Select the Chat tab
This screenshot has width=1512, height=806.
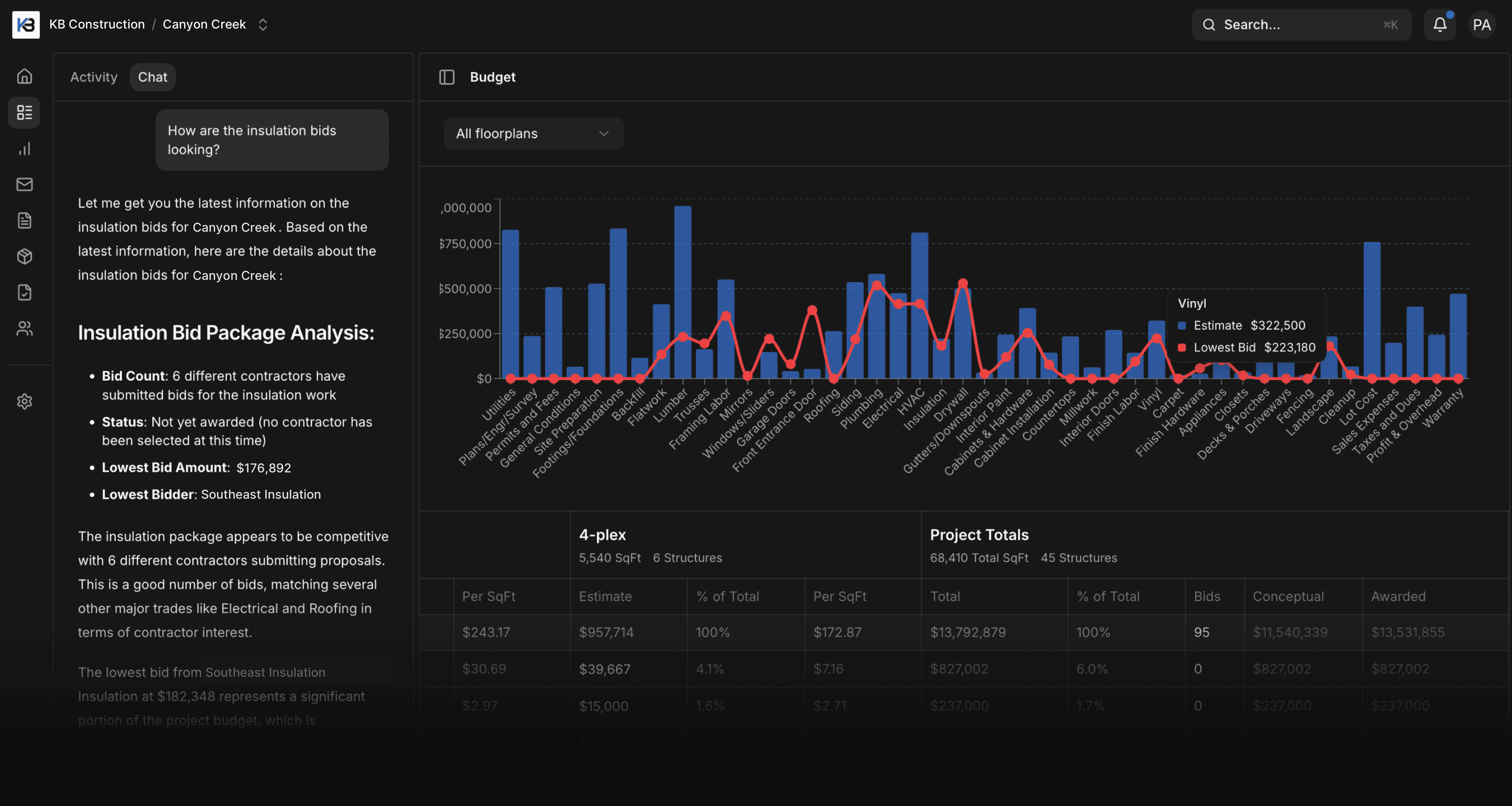click(153, 77)
